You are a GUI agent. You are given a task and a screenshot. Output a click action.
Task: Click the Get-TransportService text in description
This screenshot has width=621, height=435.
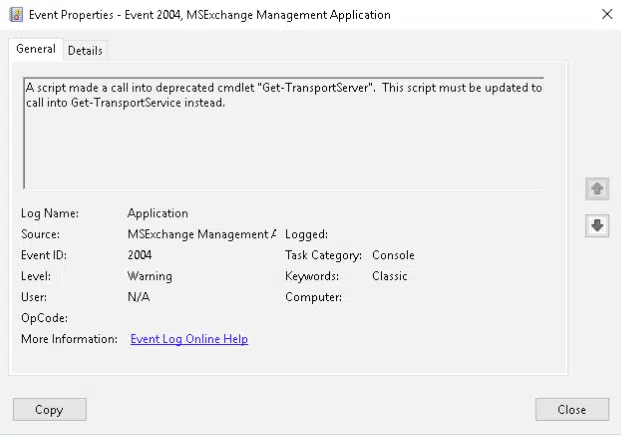126,103
